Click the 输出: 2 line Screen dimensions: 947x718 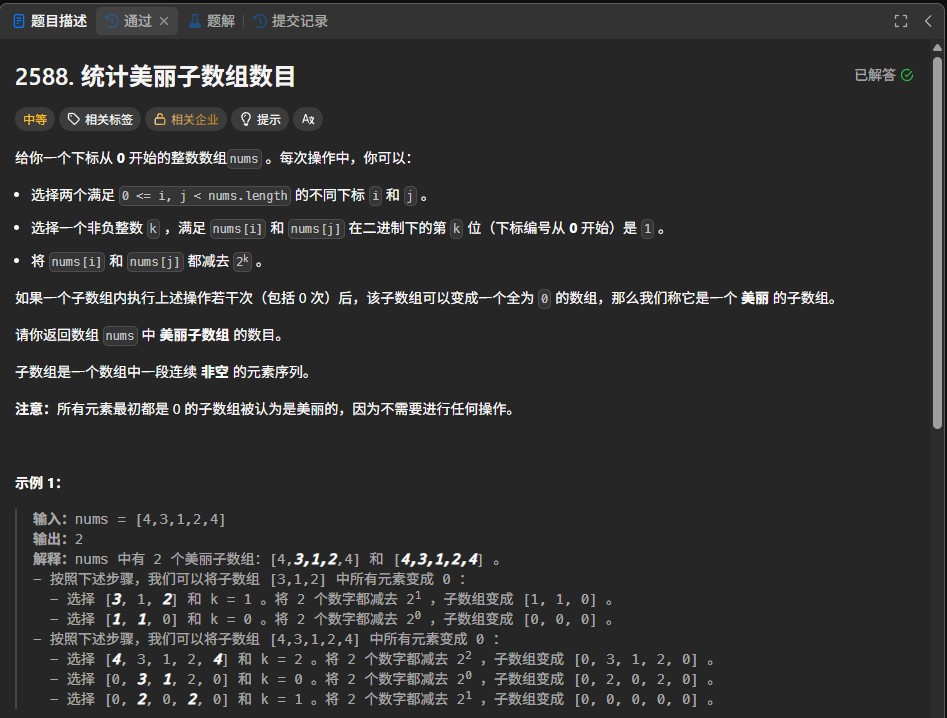coord(58,539)
